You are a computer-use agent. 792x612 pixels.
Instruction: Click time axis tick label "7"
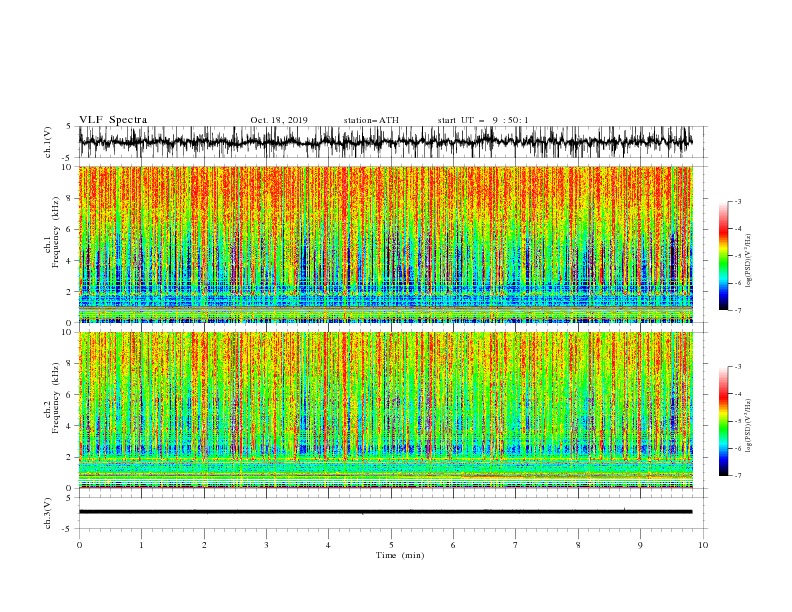[516, 545]
